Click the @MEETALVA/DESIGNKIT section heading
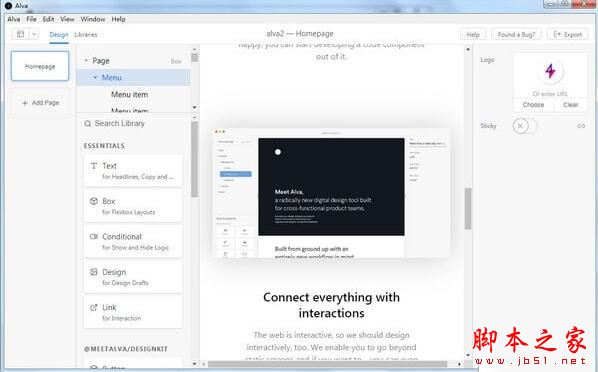This screenshot has height=372, width=598. point(126,349)
